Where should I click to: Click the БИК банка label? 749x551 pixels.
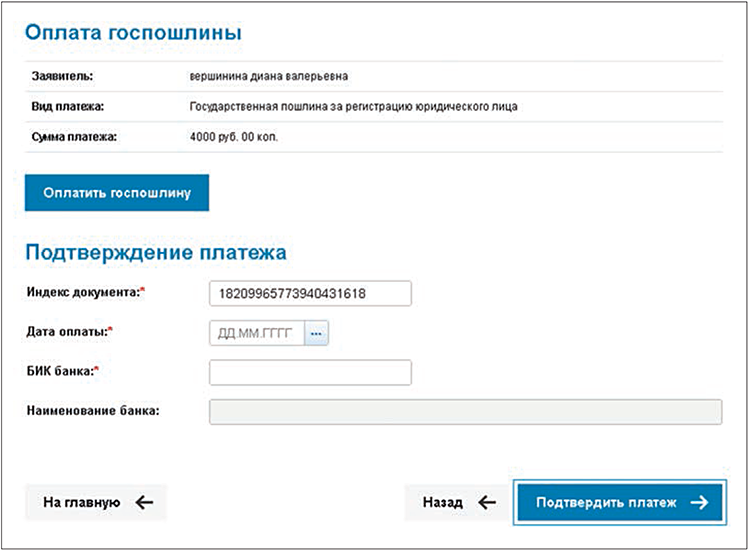coord(62,371)
